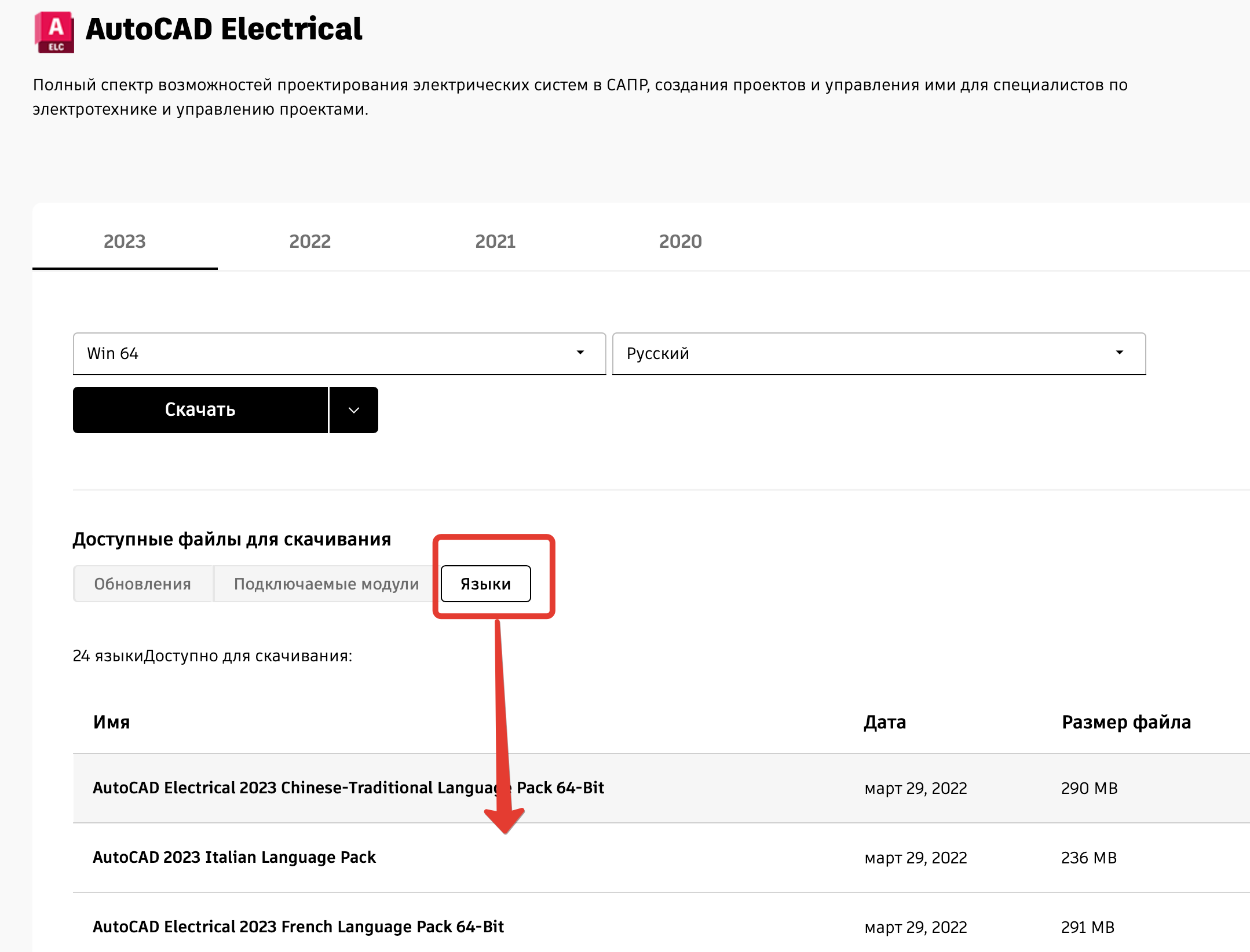Viewport: 1250px width, 952px height.
Task: Select the Обновления filter
Action: click(142, 584)
